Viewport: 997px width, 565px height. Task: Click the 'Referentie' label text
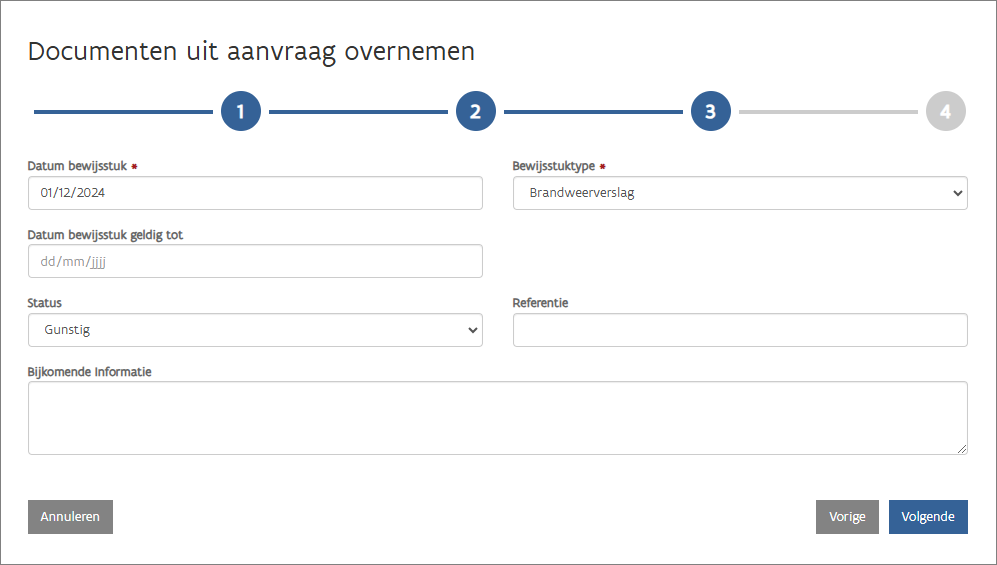tap(540, 303)
